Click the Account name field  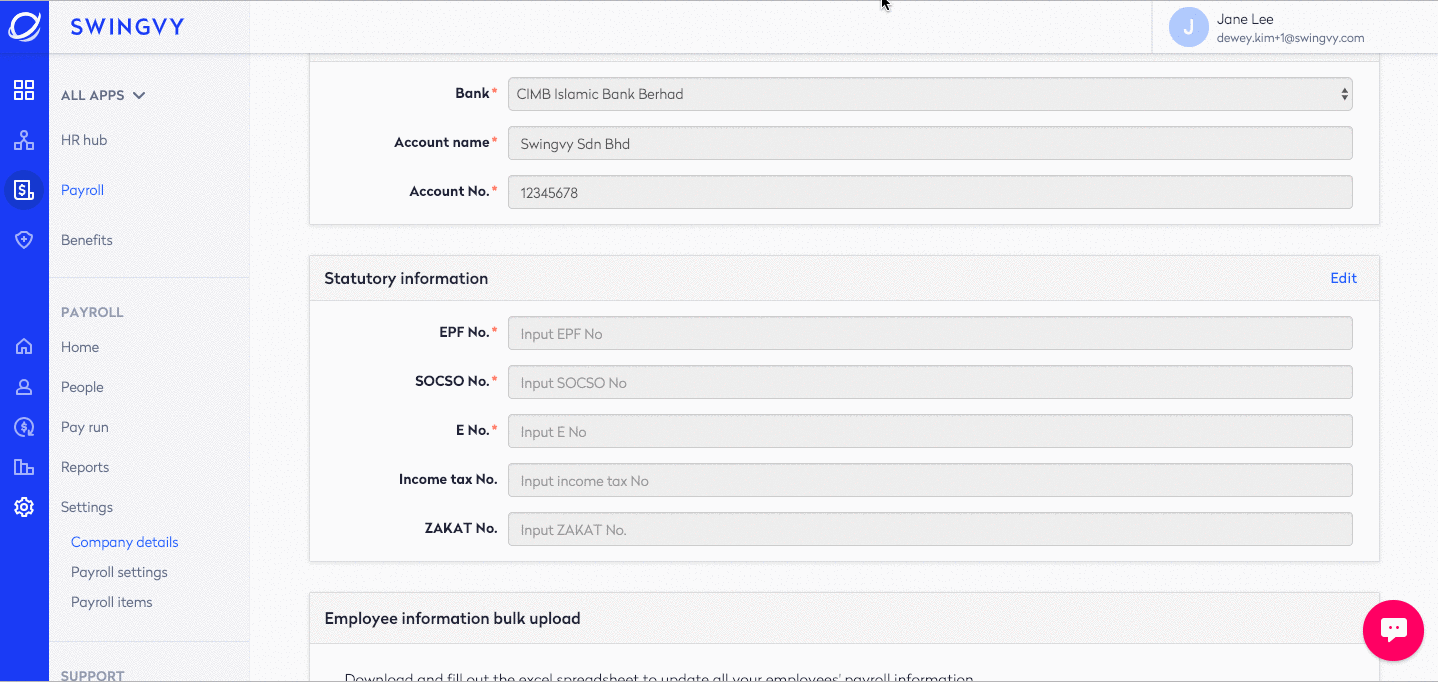tap(930, 143)
